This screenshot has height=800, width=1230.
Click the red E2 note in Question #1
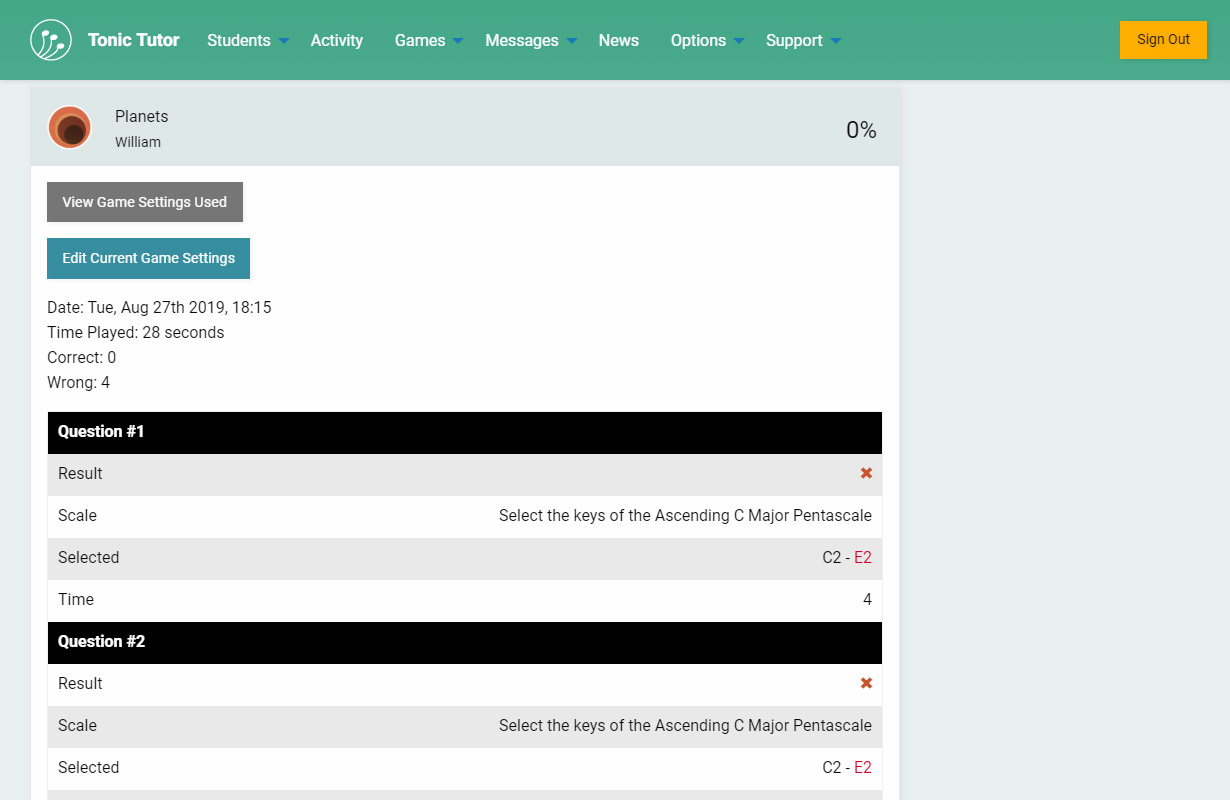click(x=862, y=558)
